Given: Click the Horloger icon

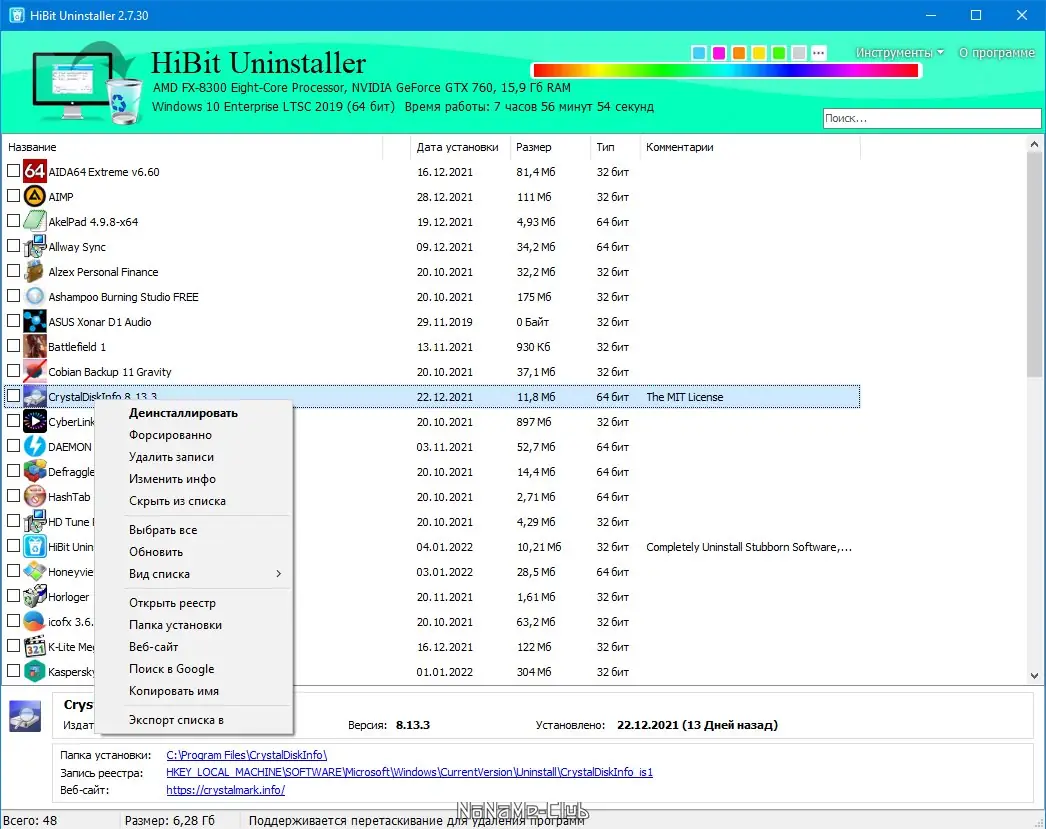Looking at the screenshot, I should pos(35,597).
